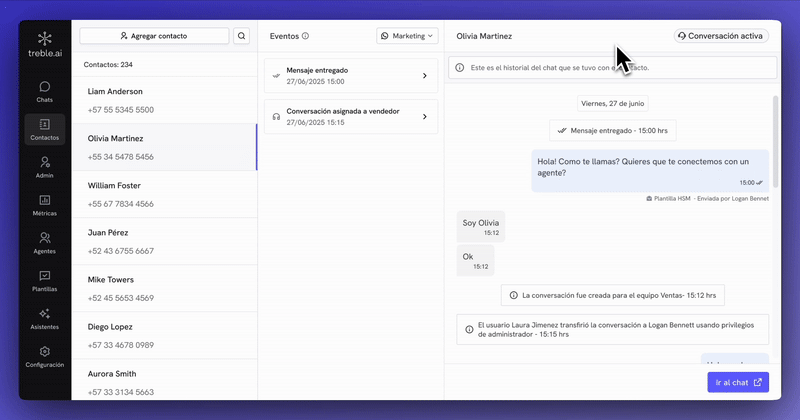
Task: Select contact Olivia Martinez in list
Action: [164, 147]
